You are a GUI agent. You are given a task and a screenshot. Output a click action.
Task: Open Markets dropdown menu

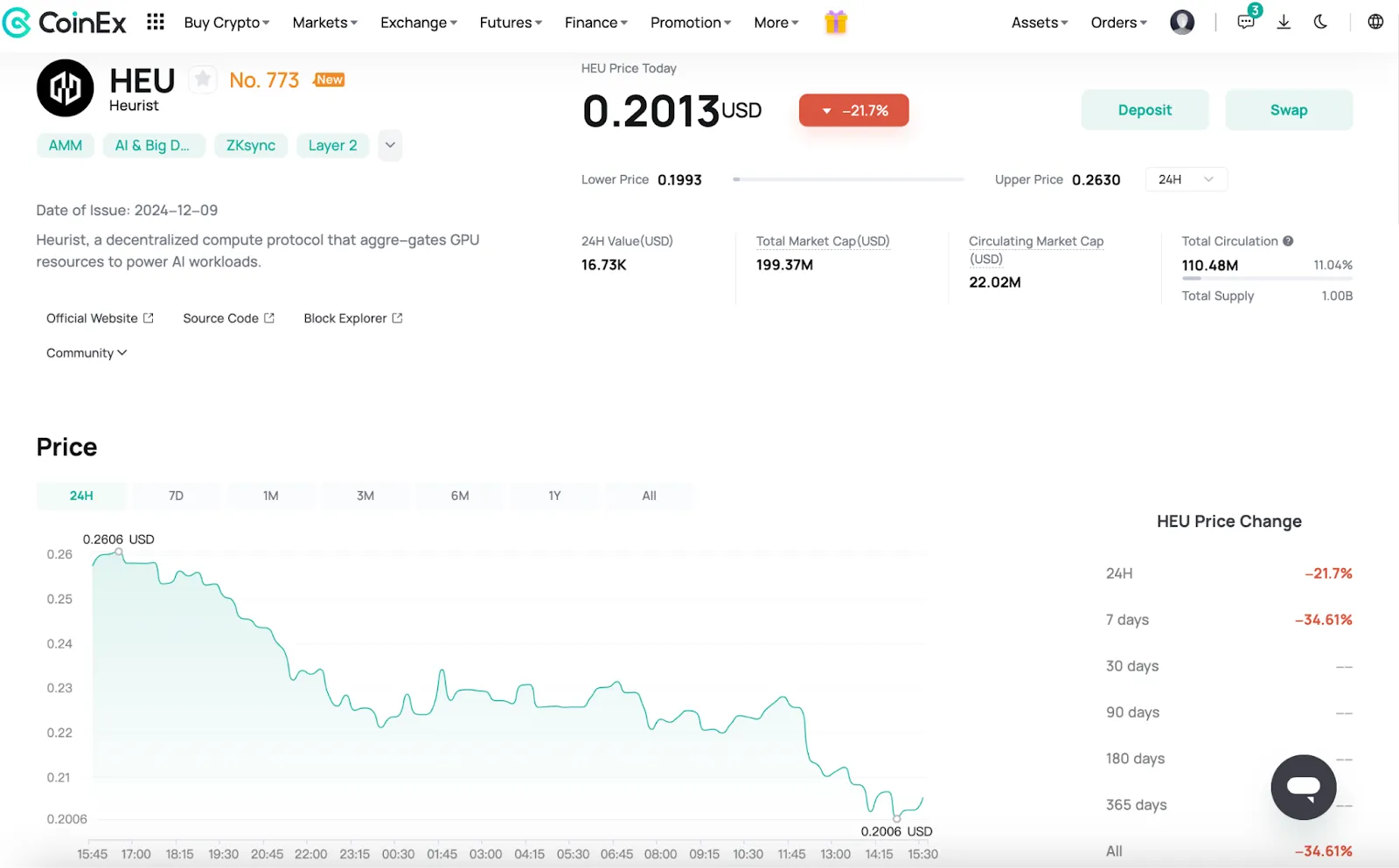click(324, 23)
